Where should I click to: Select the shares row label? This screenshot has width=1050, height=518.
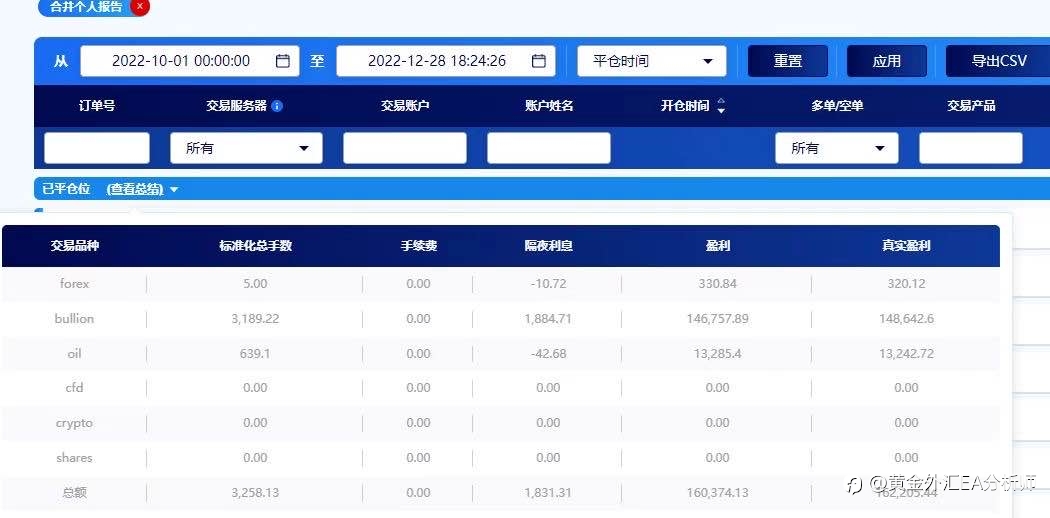point(74,458)
